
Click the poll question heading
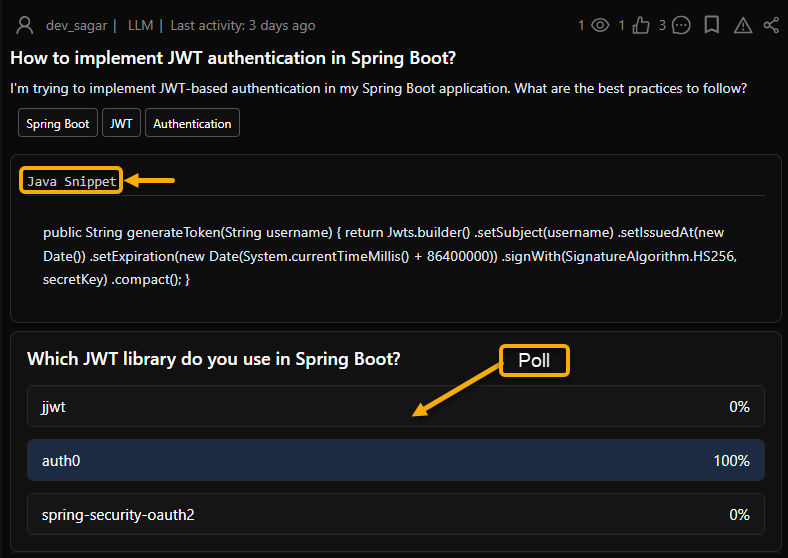coord(214,359)
